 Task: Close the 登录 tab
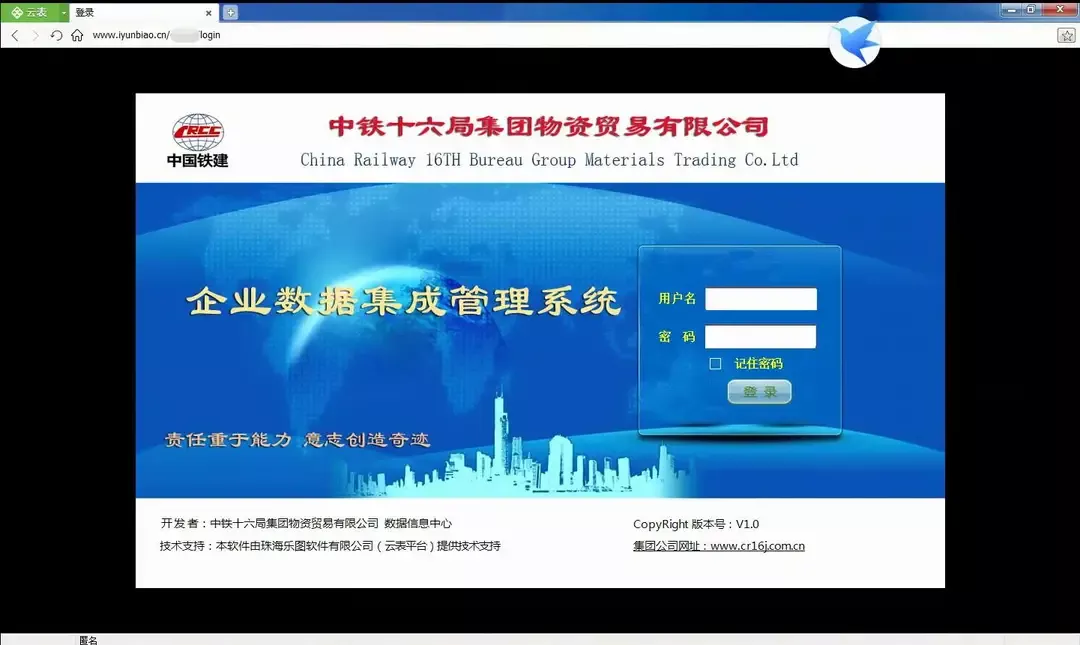pos(209,12)
